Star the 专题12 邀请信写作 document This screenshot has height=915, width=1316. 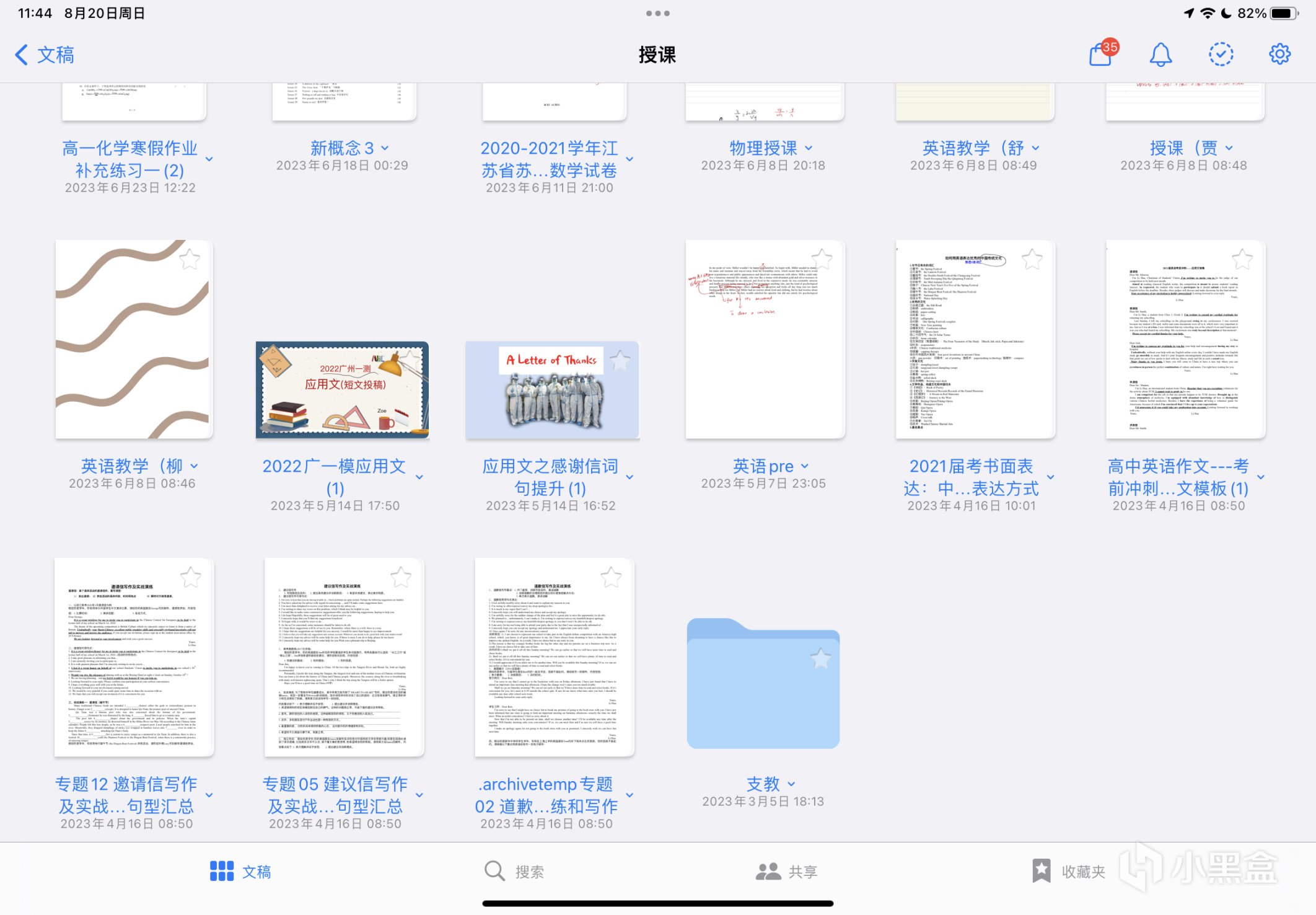[x=190, y=577]
